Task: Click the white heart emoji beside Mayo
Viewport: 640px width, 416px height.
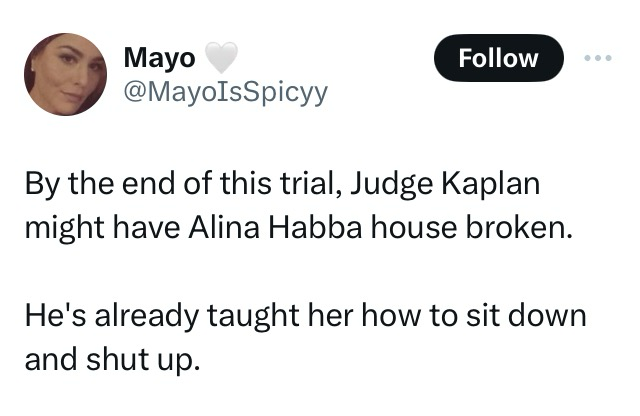Action: [221, 58]
